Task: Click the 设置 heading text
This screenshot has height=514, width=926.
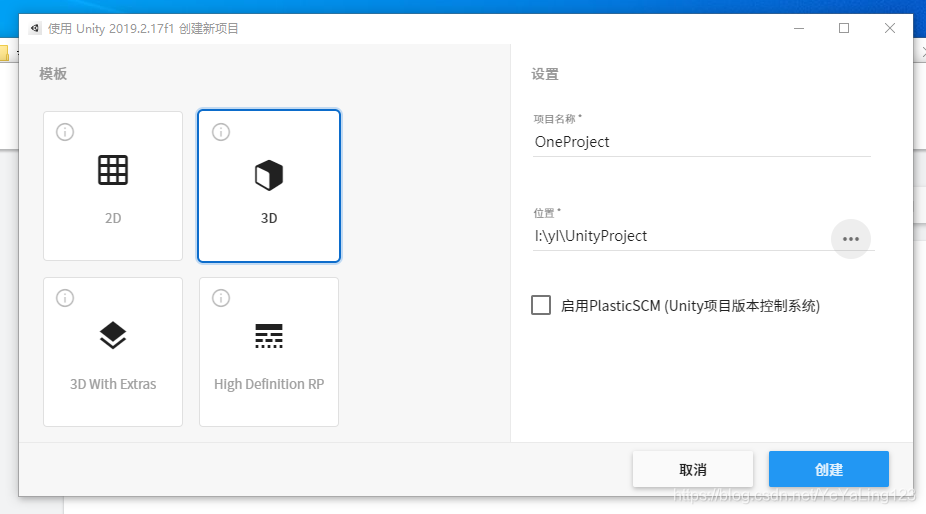Action: click(x=544, y=74)
